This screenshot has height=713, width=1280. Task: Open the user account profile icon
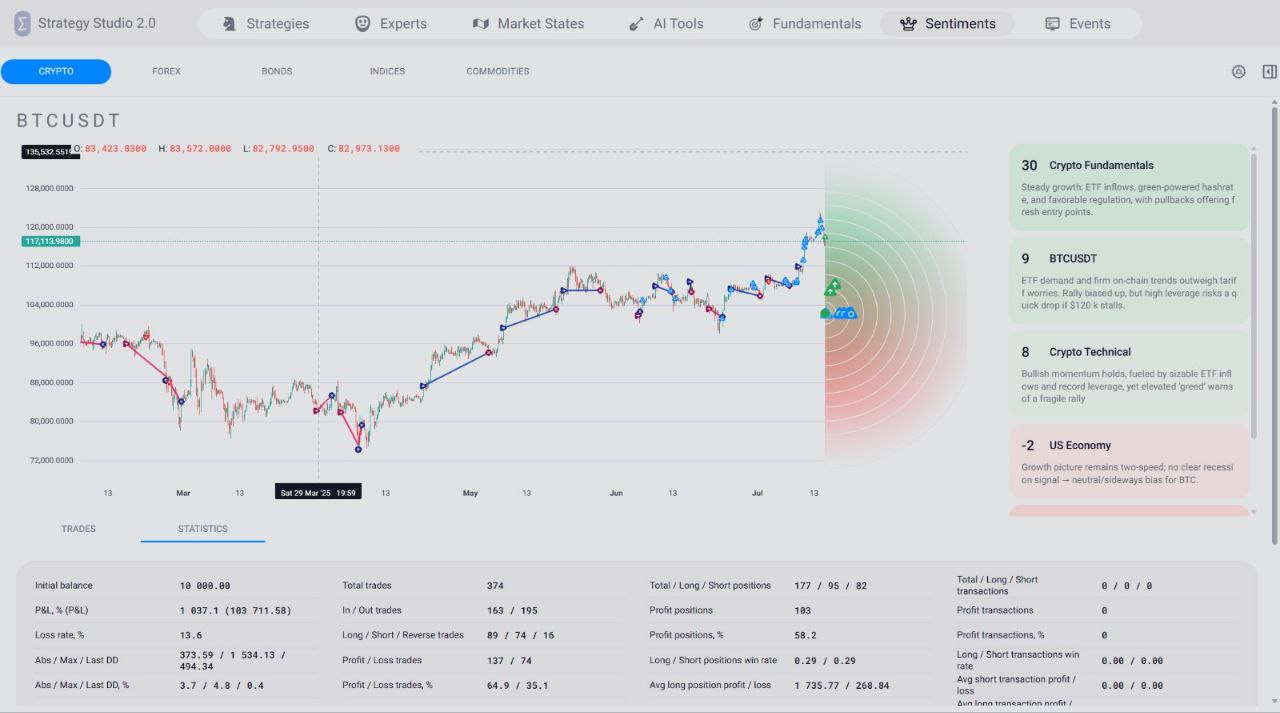click(x=1238, y=72)
